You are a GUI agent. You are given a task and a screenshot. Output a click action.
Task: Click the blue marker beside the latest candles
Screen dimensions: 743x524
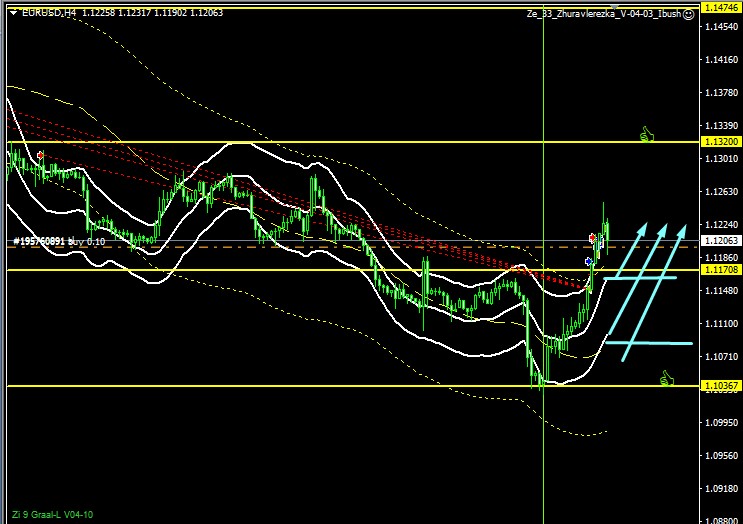click(589, 261)
